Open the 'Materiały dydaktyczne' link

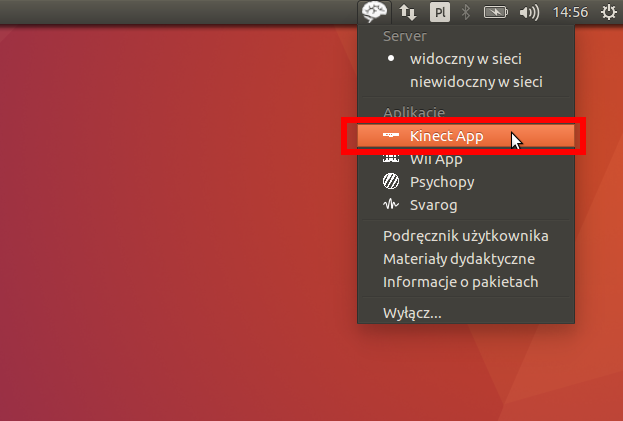[459, 259]
